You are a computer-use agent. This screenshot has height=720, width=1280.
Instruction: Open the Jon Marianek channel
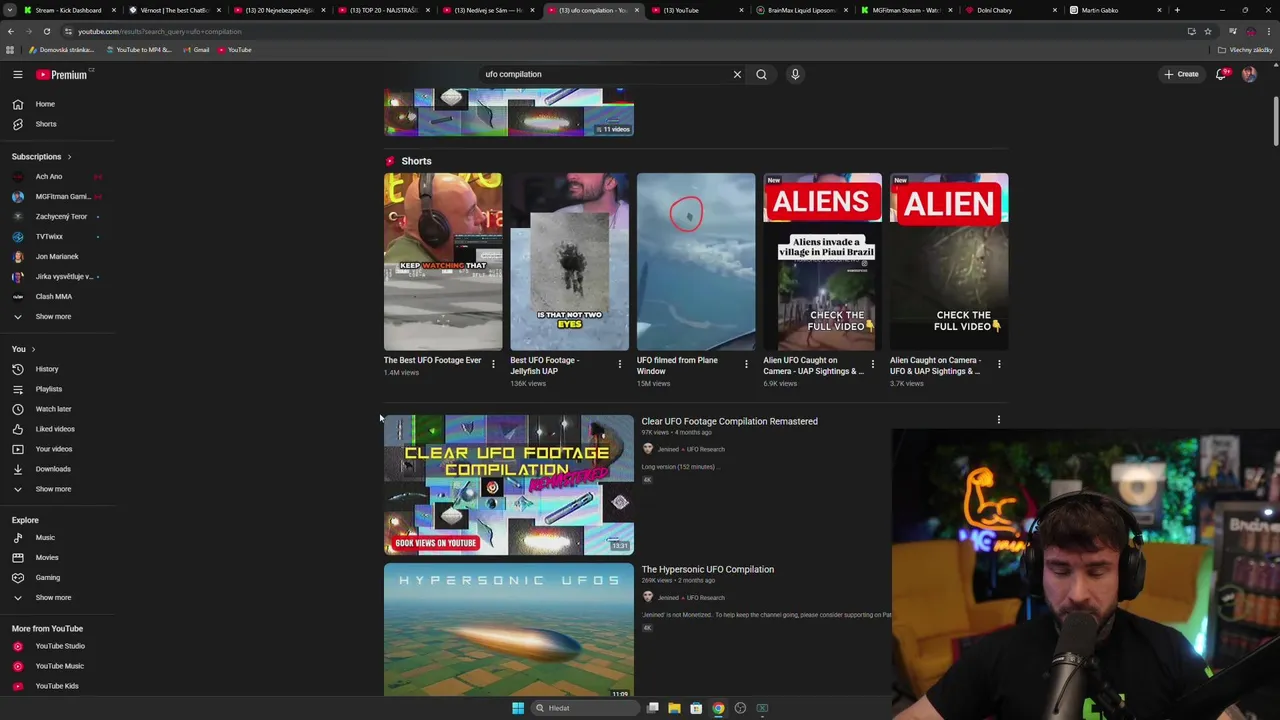click(x=57, y=256)
